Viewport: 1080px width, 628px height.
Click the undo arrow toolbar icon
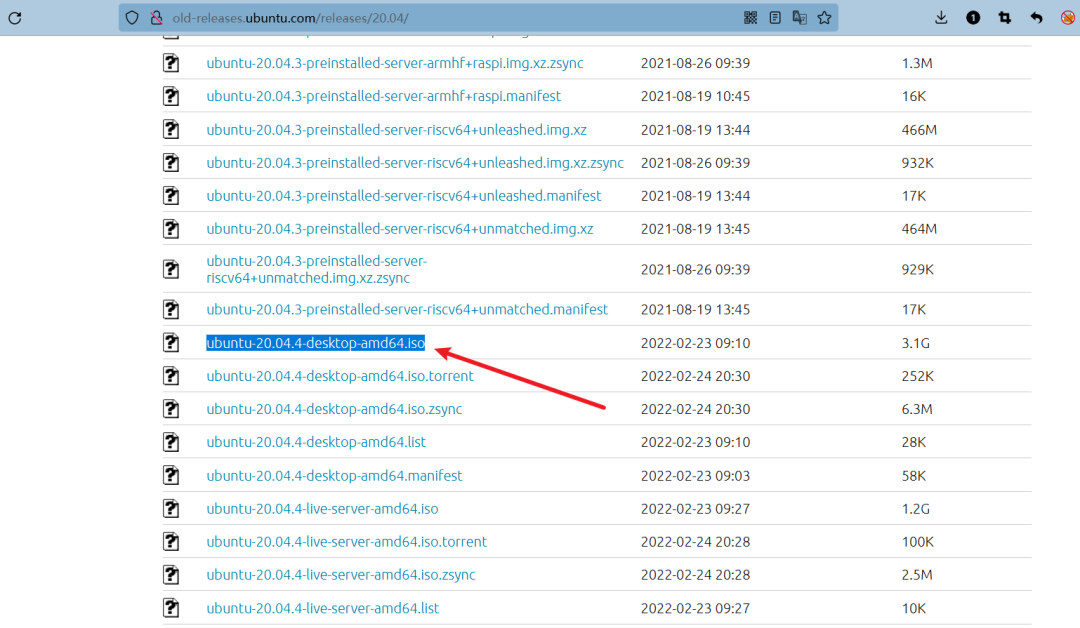pos(1037,18)
